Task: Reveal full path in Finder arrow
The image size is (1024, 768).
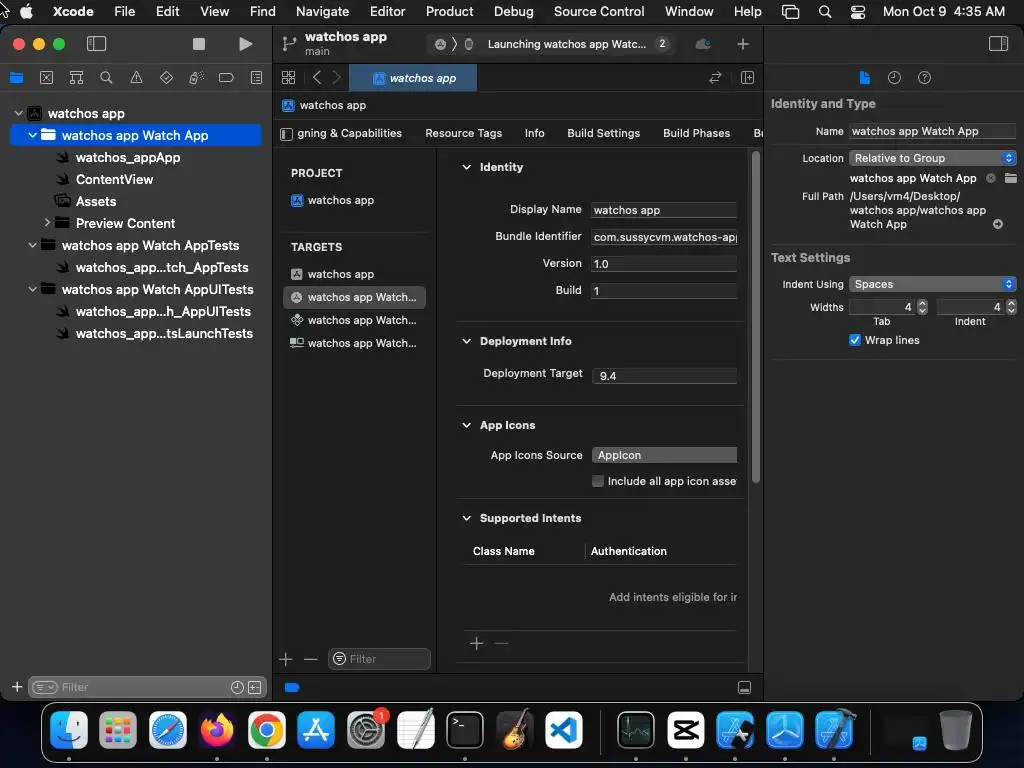Action: coord(998,224)
